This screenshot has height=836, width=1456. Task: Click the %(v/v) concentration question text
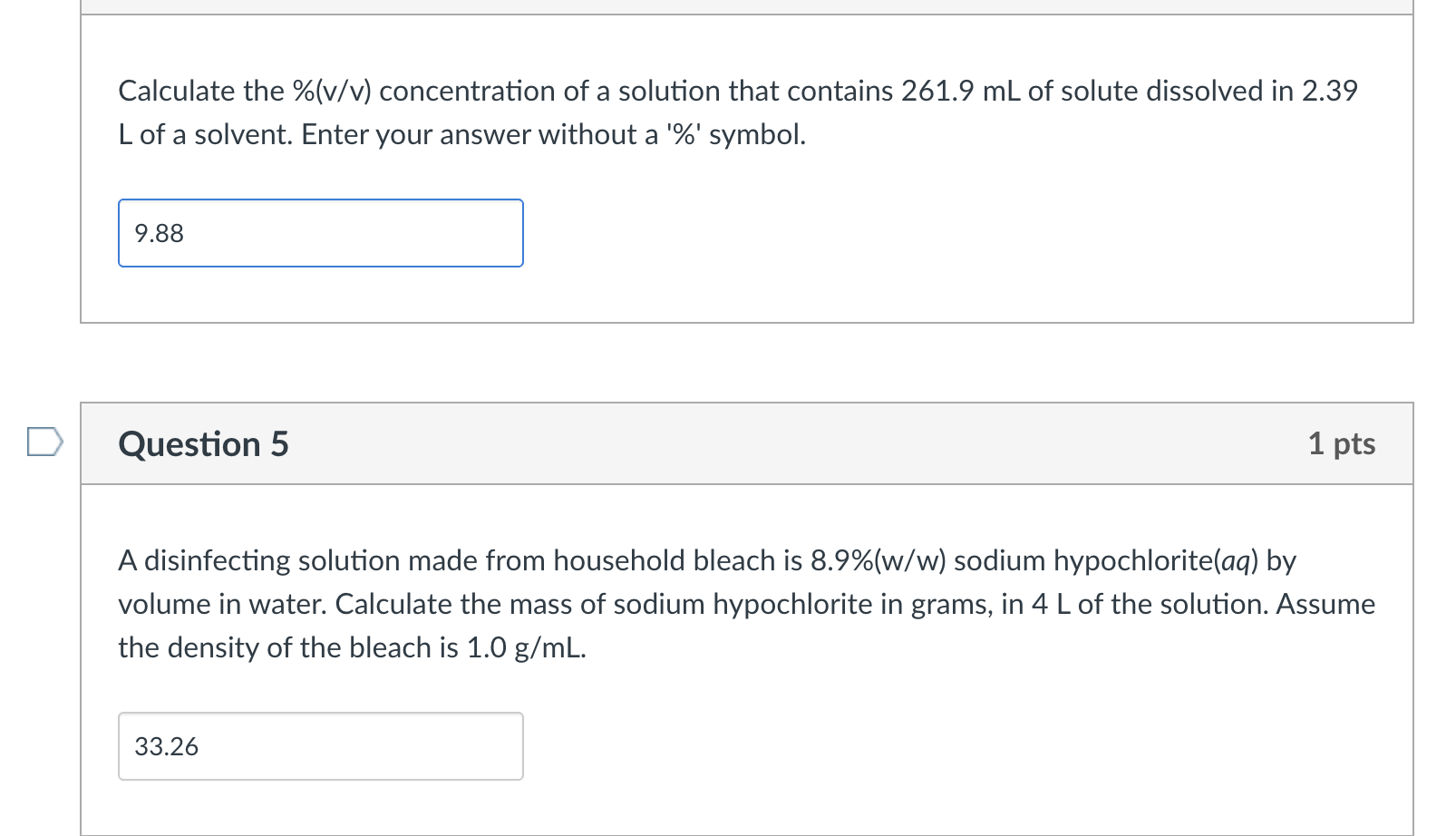(x=738, y=112)
